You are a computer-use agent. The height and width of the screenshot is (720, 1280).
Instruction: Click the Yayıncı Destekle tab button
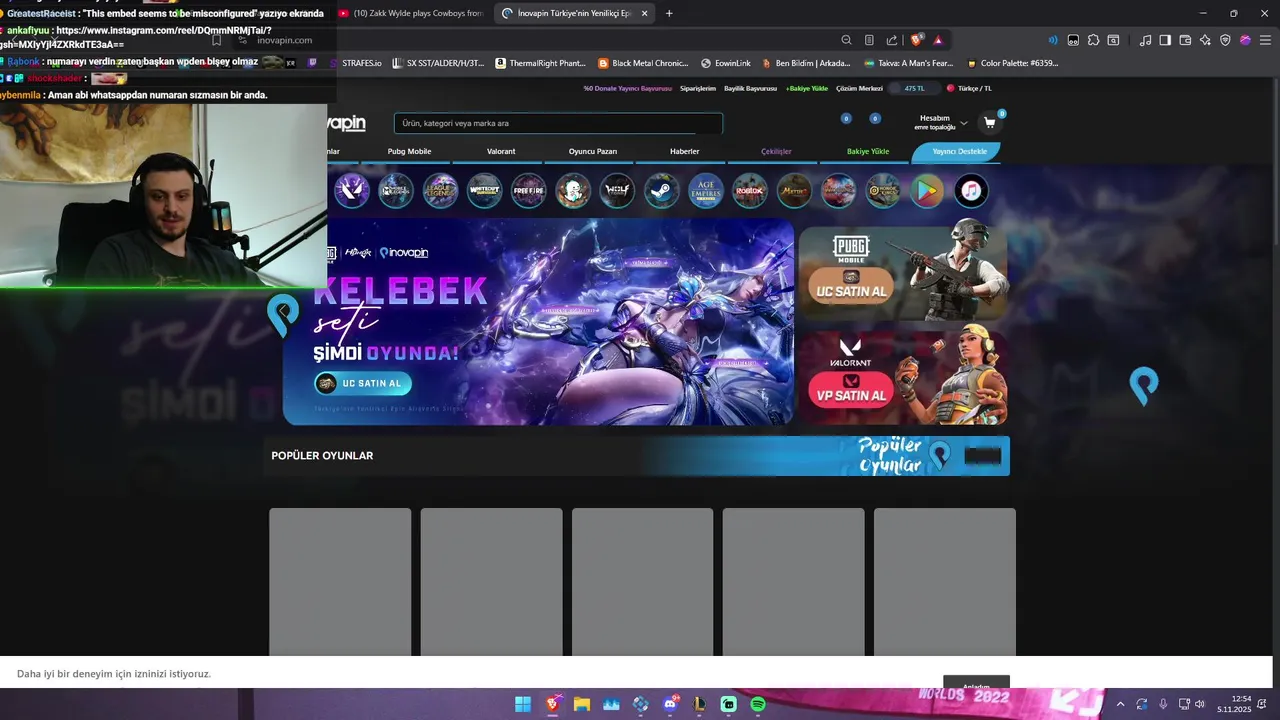957,152
